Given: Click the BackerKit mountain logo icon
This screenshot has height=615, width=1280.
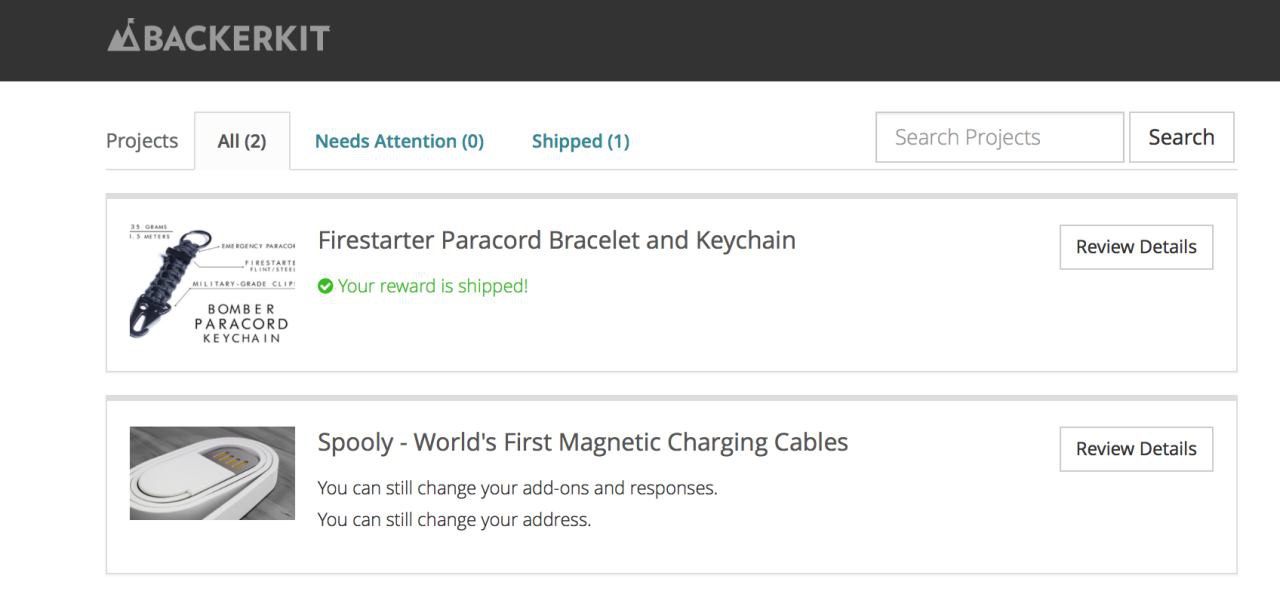Looking at the screenshot, I should coord(124,36).
